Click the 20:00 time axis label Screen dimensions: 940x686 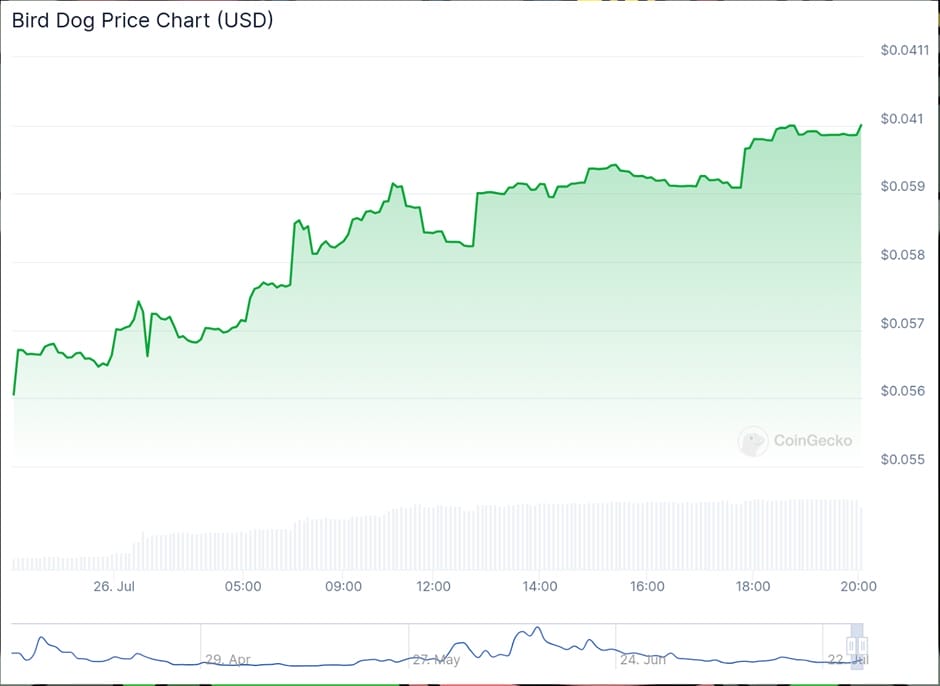(858, 586)
